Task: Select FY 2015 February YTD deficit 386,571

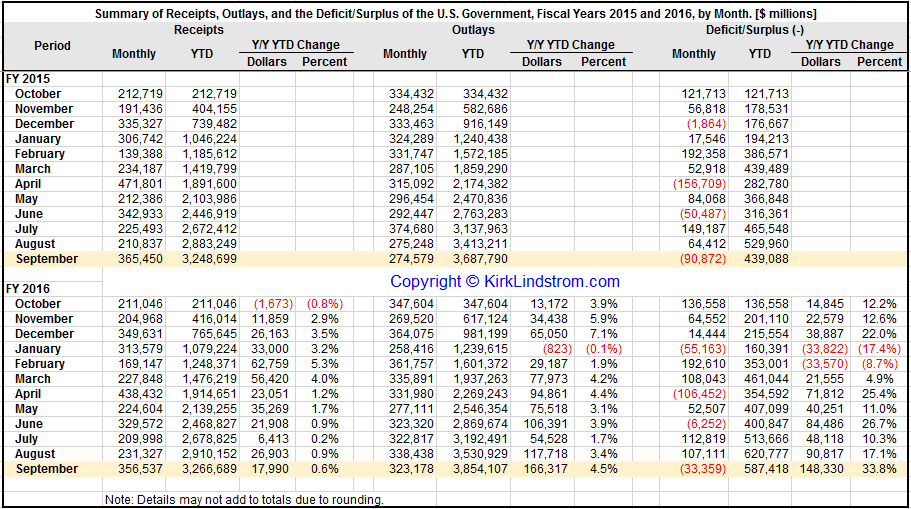Action: click(x=766, y=154)
